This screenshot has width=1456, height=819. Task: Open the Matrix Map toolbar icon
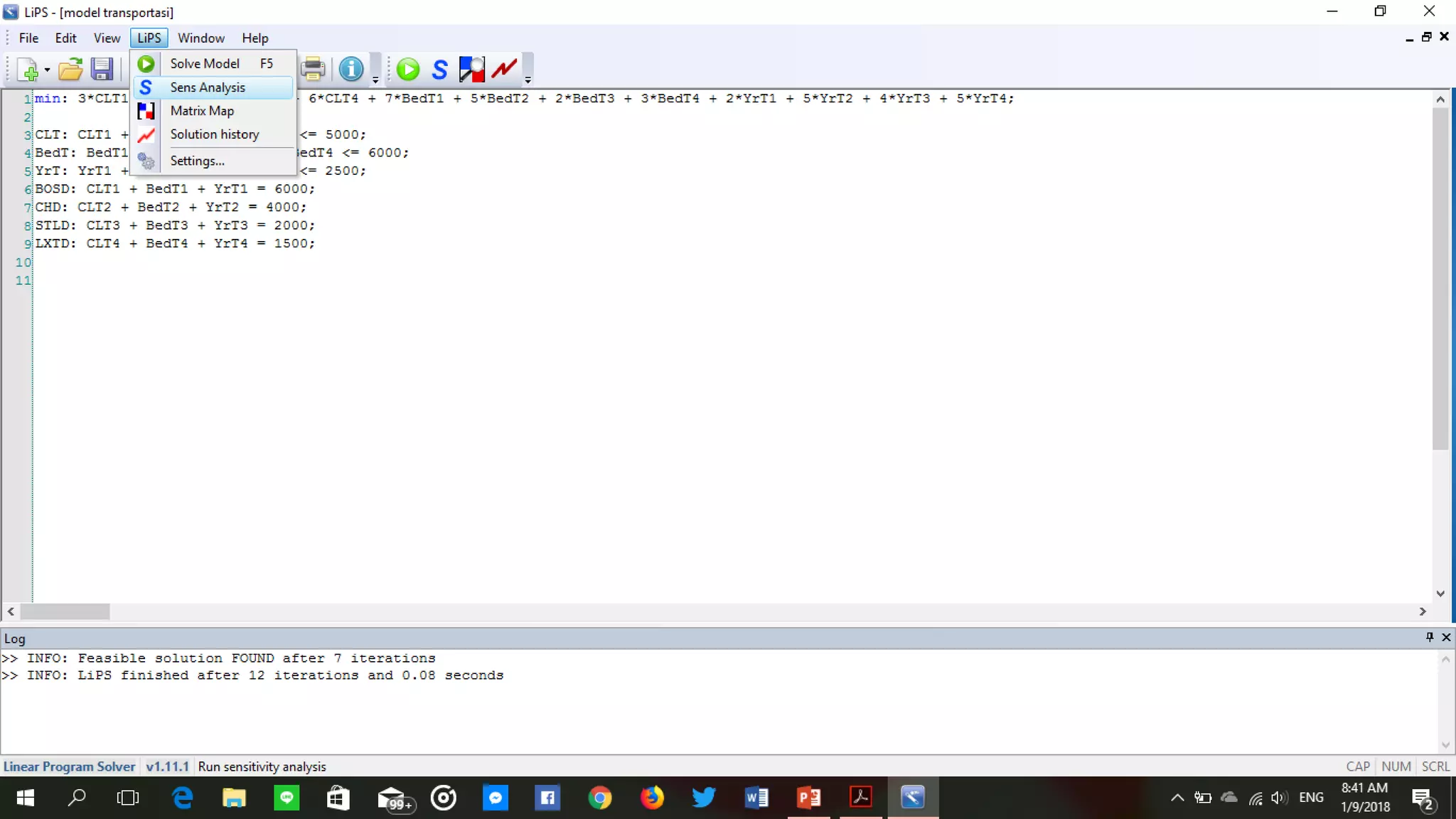coord(471,69)
